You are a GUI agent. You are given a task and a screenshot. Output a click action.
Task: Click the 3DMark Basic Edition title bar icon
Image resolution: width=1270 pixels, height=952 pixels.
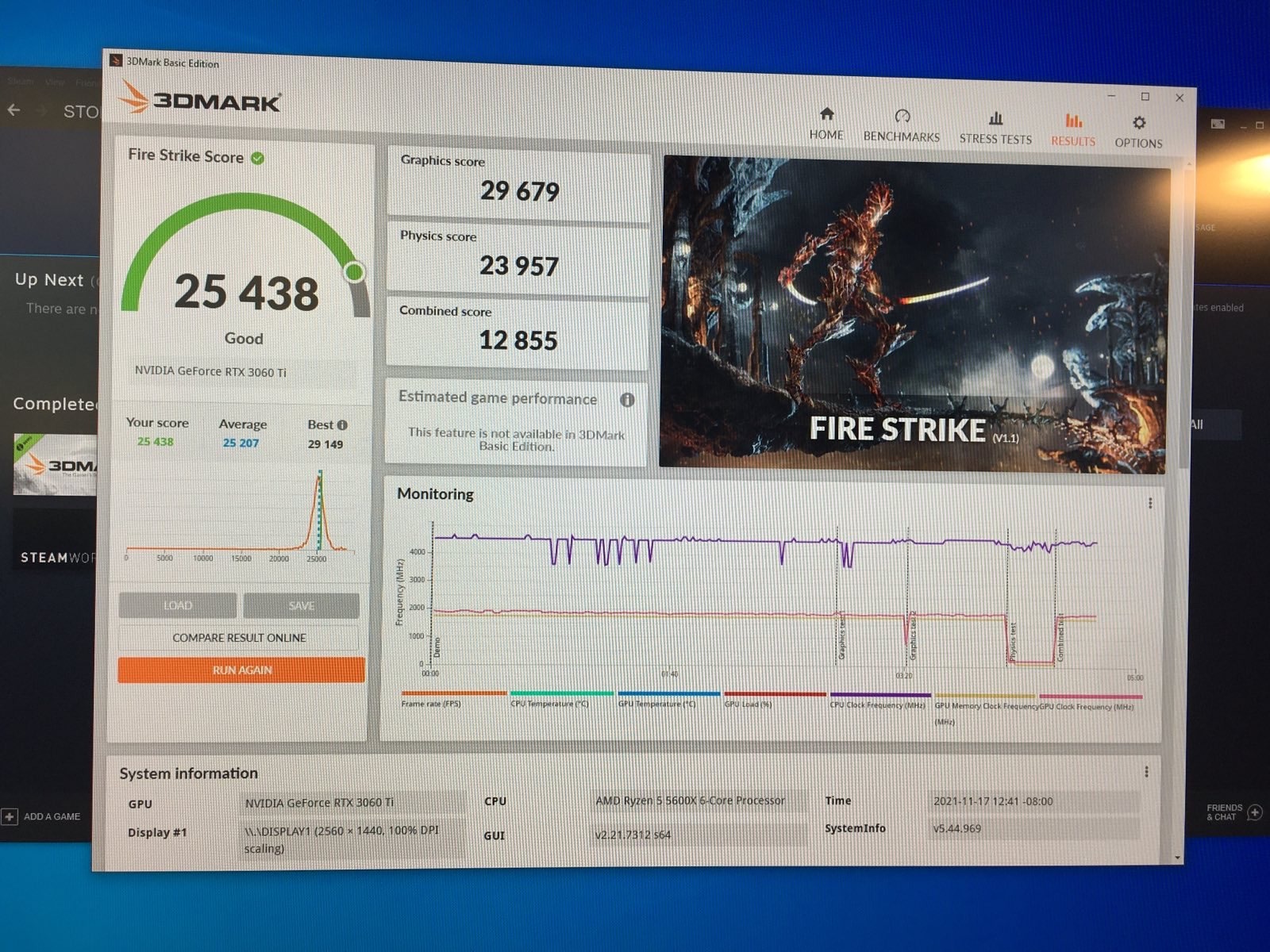[x=116, y=60]
